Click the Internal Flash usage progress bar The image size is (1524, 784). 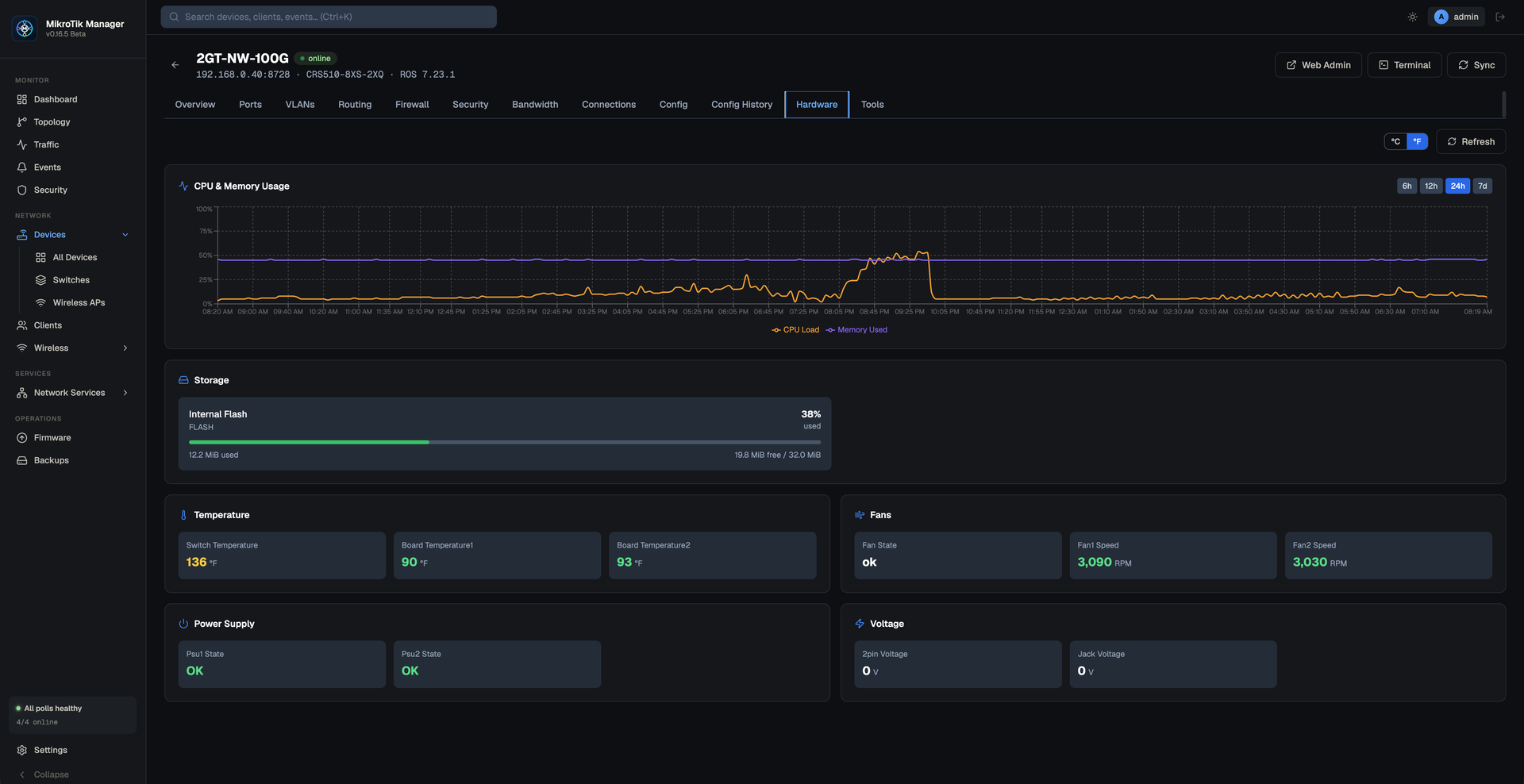(x=505, y=442)
